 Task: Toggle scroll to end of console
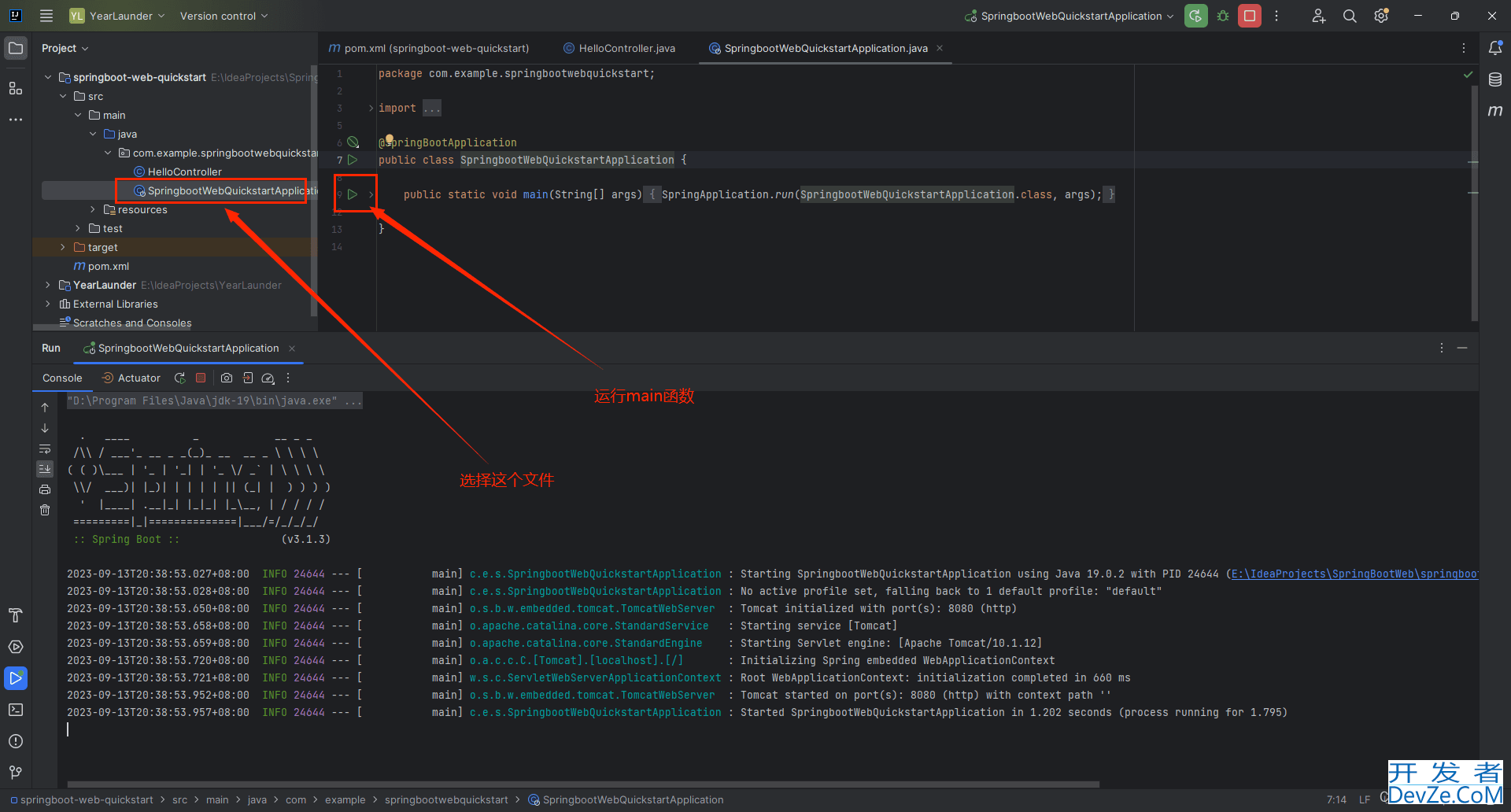point(45,469)
